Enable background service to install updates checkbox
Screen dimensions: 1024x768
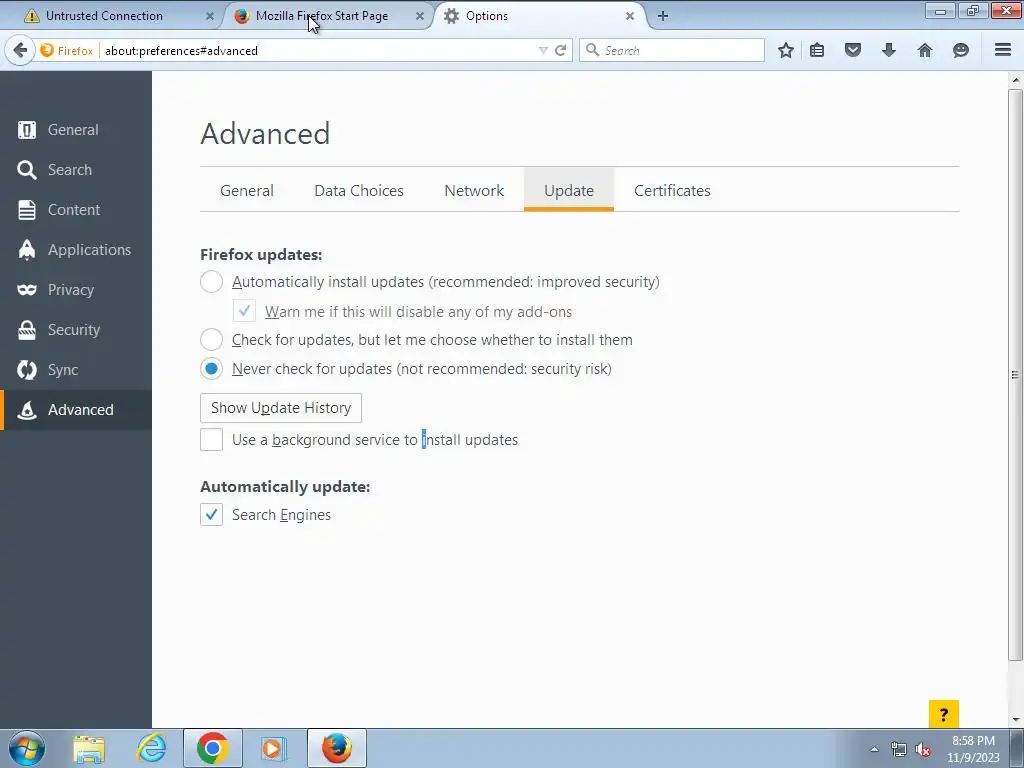point(211,440)
